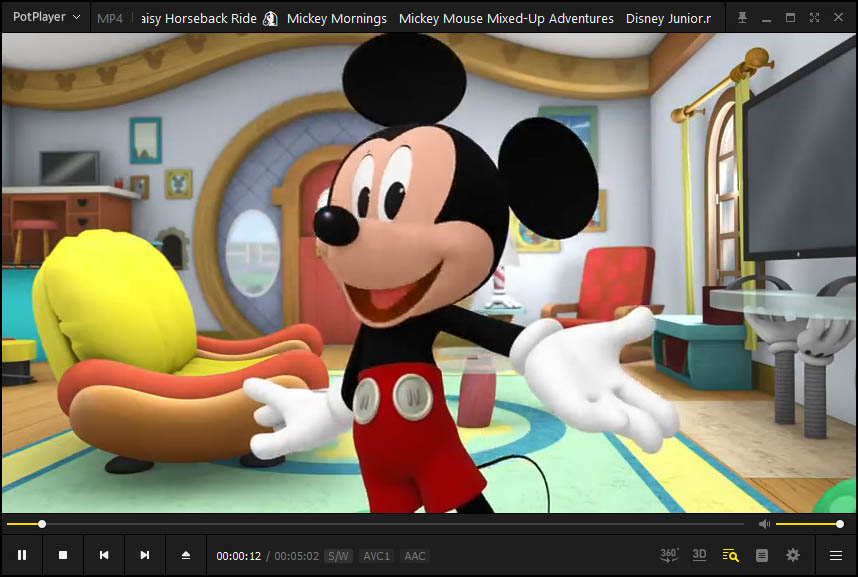Screen dimensions: 858x577
Task: Click the volume slider handle
Action: click(x=840, y=524)
